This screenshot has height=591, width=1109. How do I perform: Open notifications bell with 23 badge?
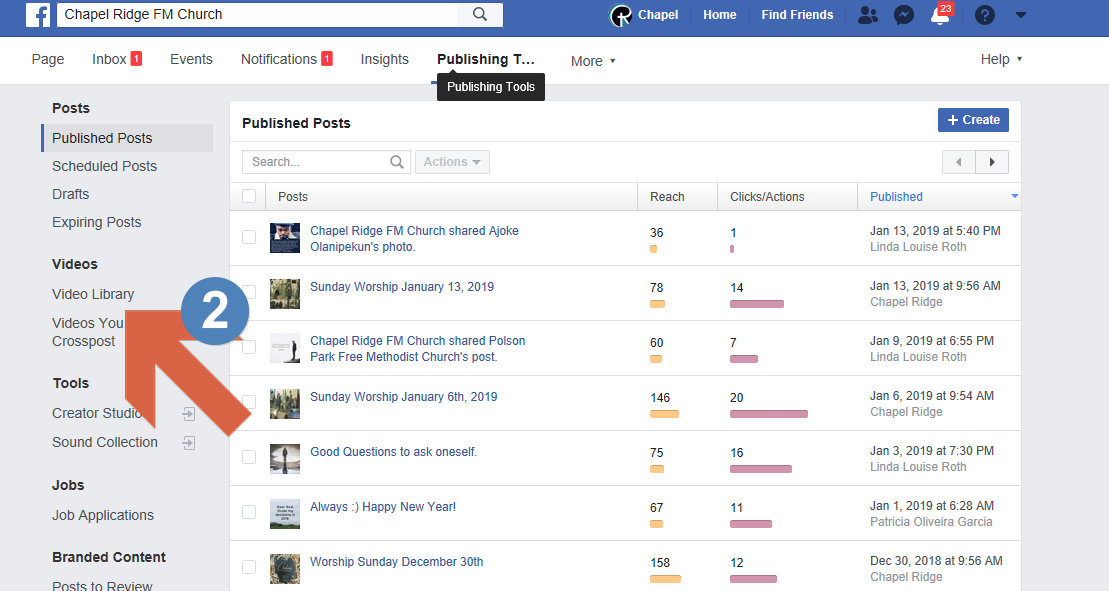coord(941,15)
